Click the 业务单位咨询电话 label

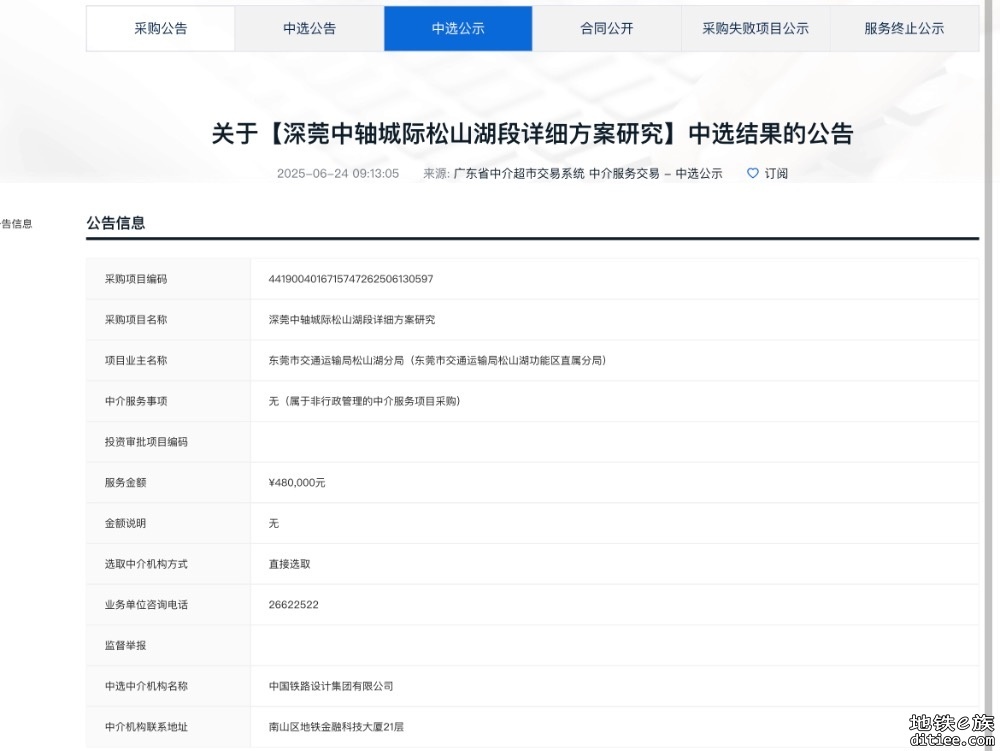click(x=146, y=605)
